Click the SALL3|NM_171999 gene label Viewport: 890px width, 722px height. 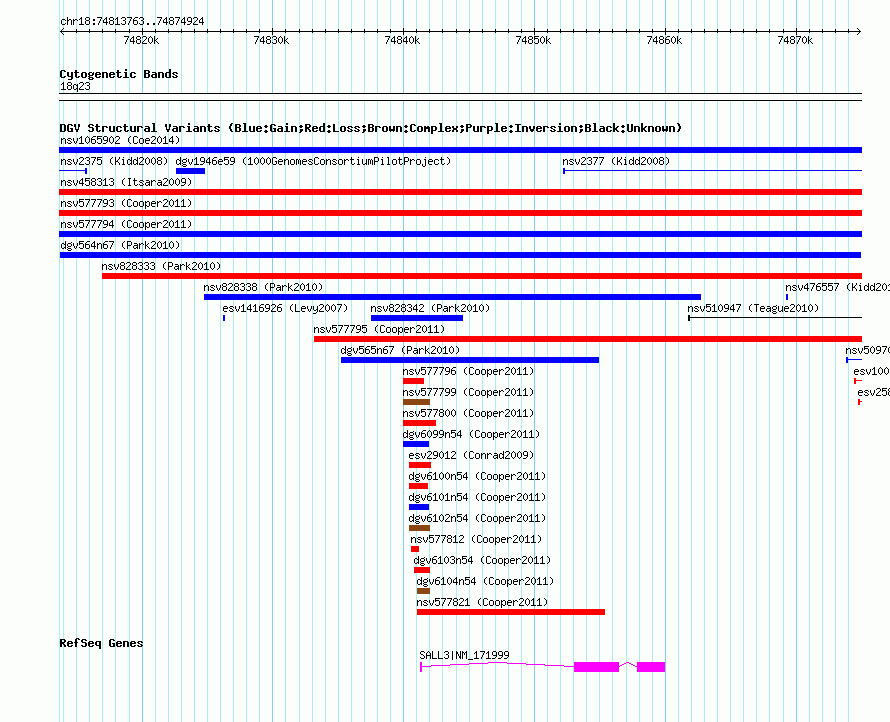pyautogui.click(x=464, y=655)
